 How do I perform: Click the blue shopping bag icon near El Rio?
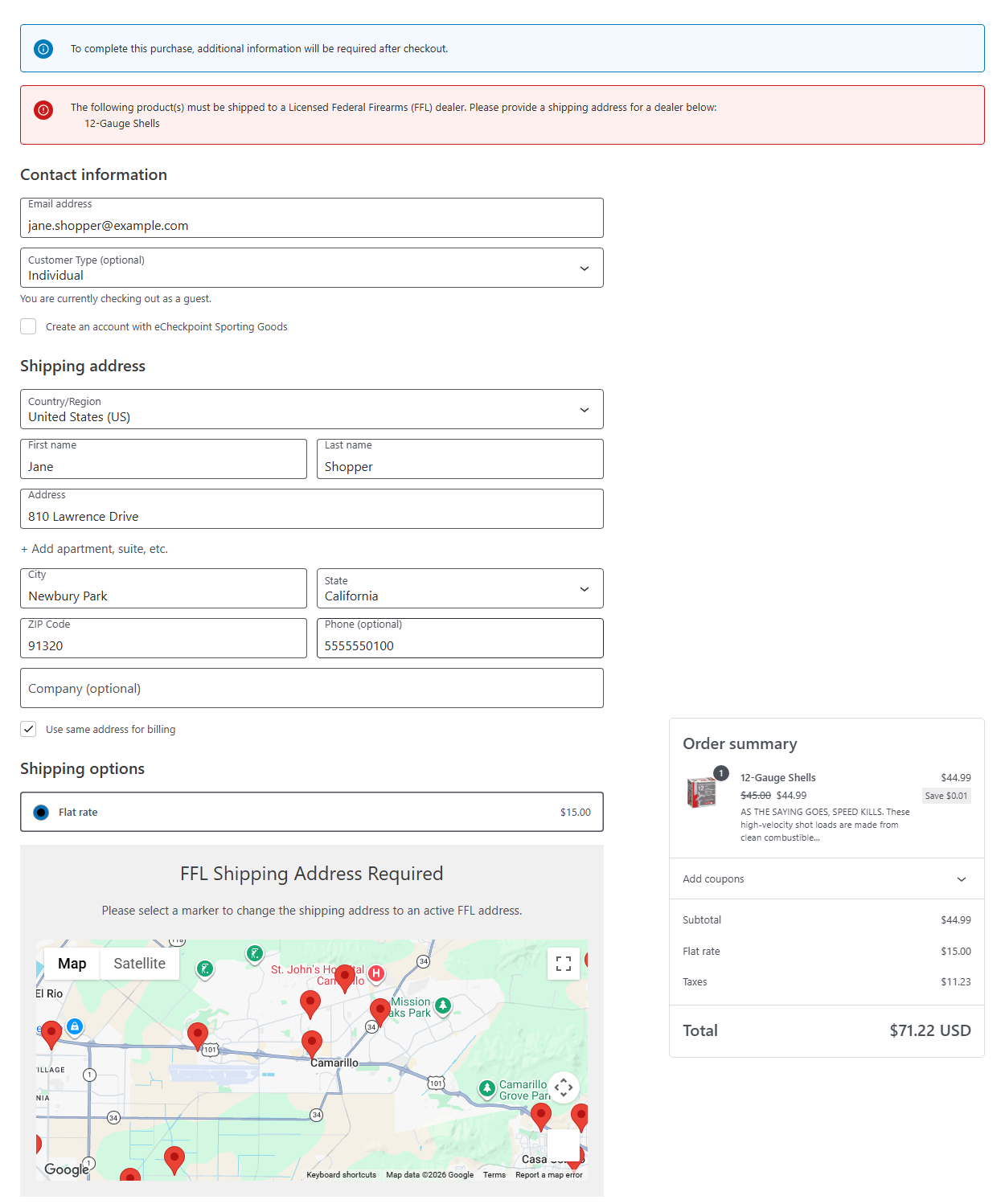coord(75,1026)
